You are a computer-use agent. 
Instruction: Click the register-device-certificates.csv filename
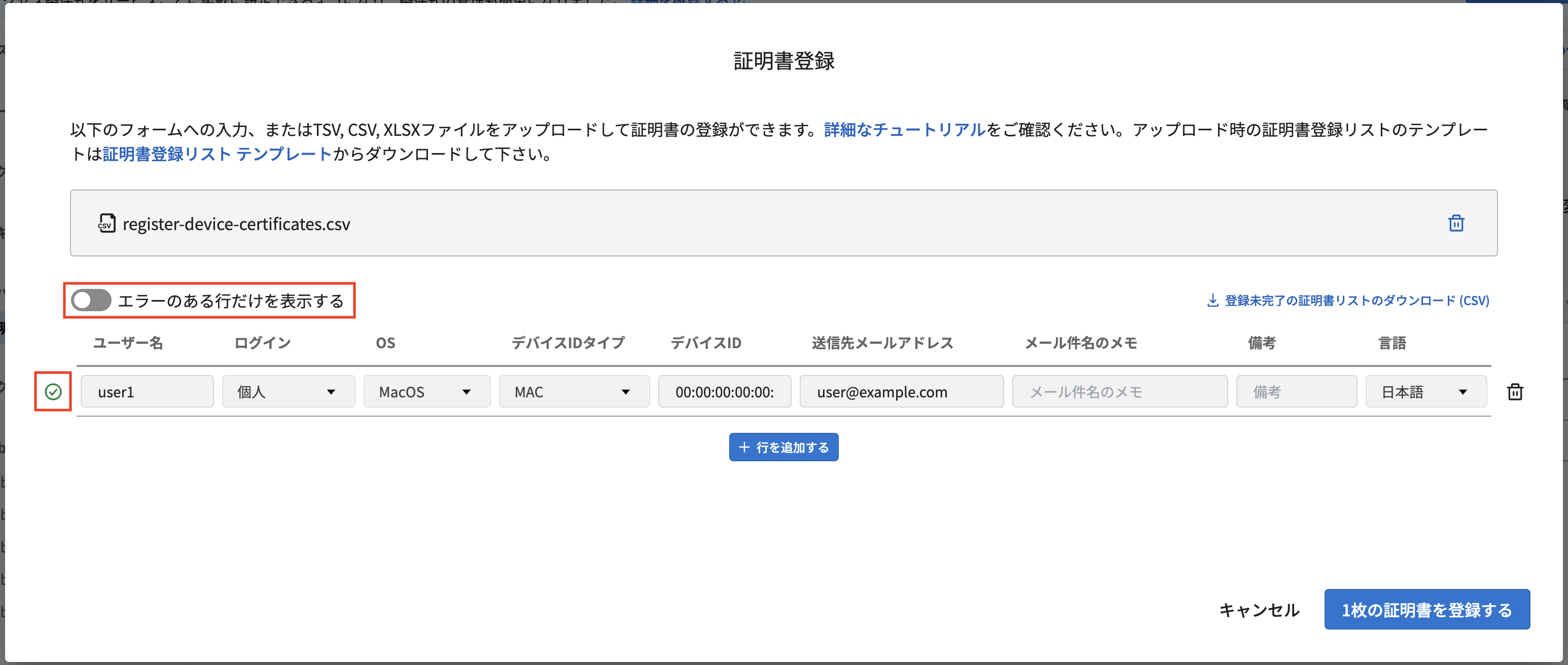point(236,224)
